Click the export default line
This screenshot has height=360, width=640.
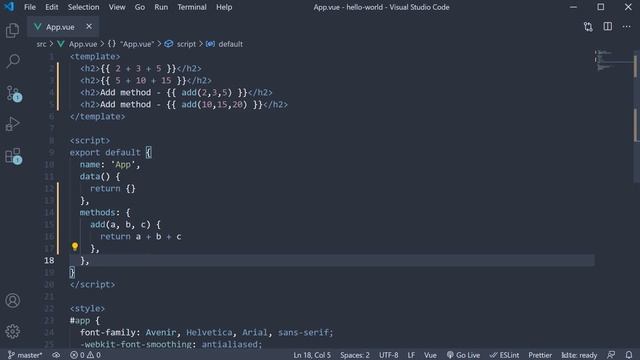point(110,153)
